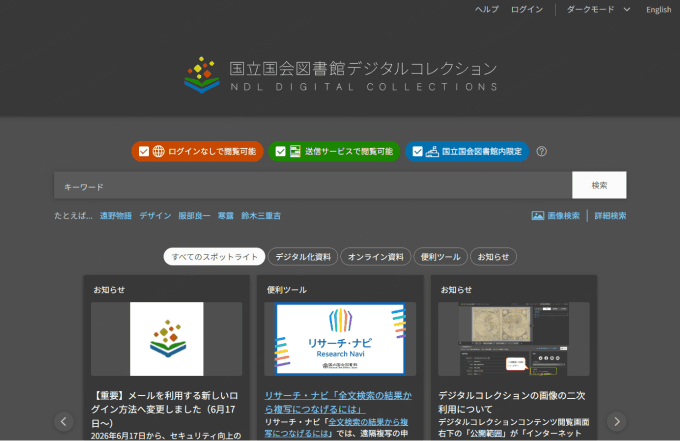Click the 検索 search button
This screenshot has width=680, height=441.
pos(599,185)
